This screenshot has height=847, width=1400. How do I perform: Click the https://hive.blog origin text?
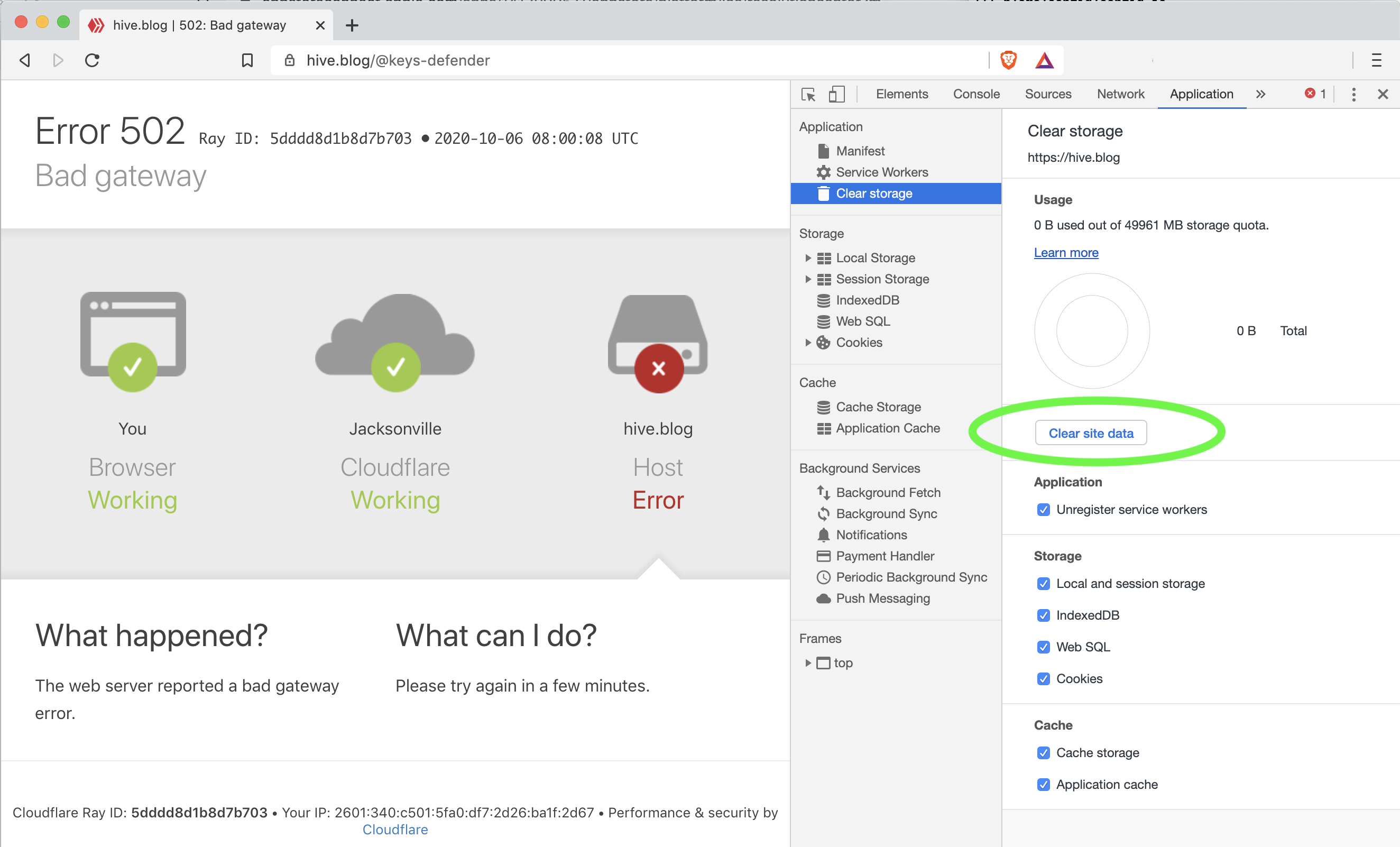pos(1073,158)
